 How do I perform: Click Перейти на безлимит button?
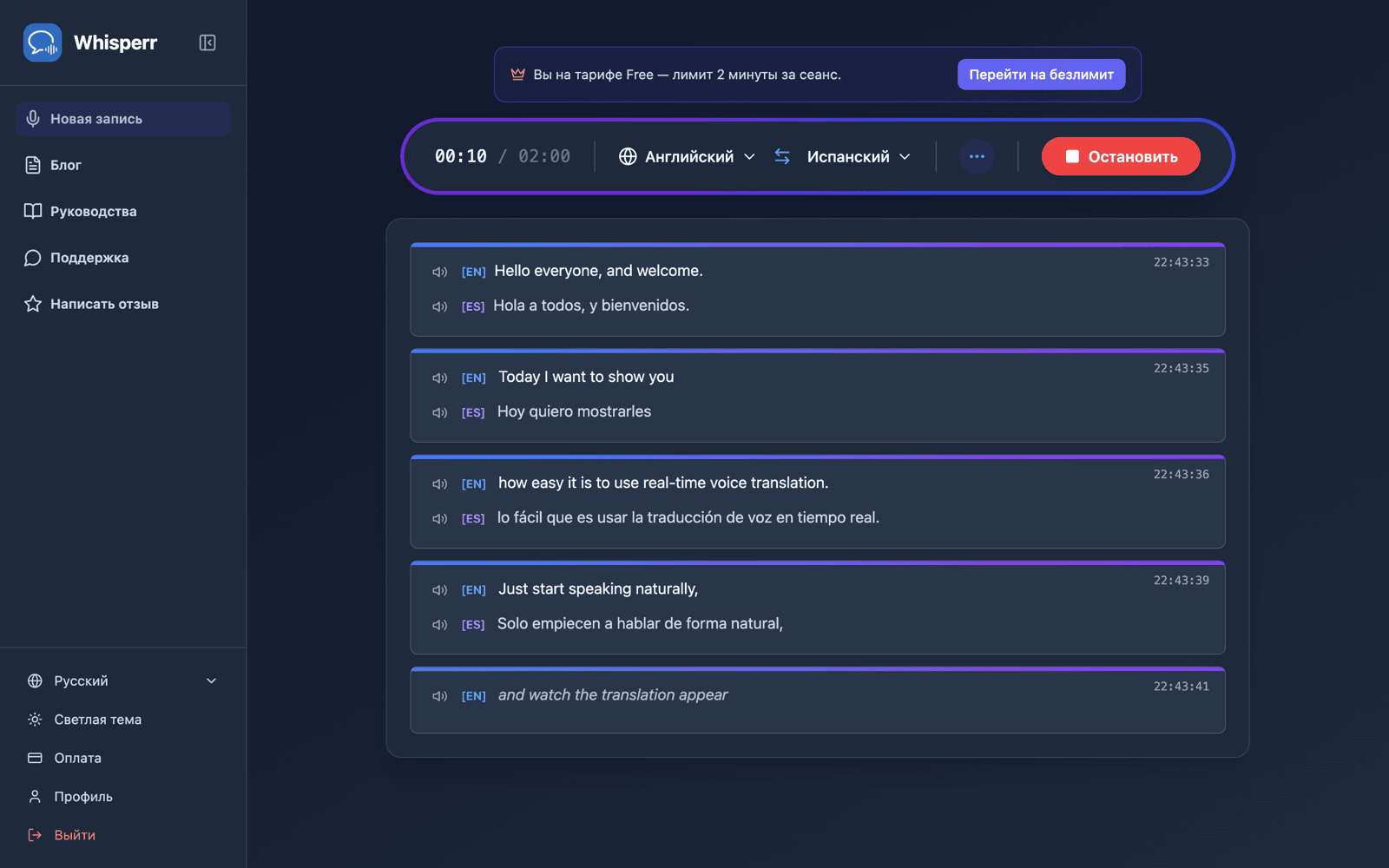coord(1041,75)
